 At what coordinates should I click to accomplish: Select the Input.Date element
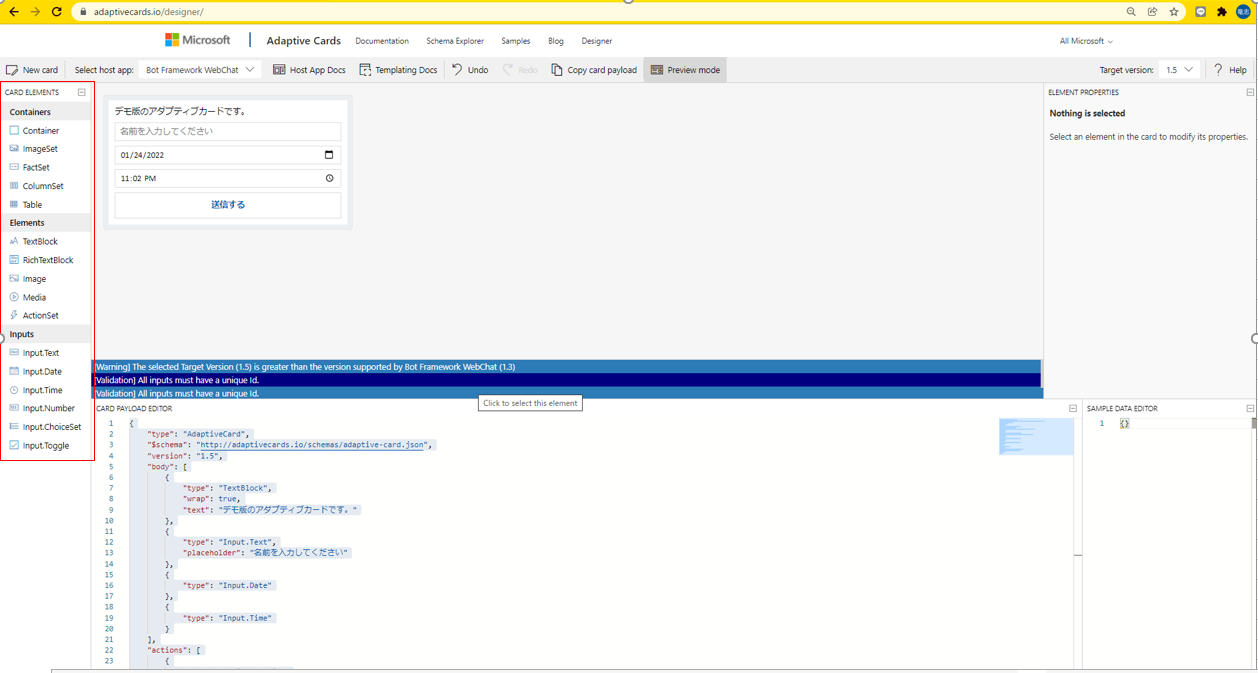tap(36, 372)
